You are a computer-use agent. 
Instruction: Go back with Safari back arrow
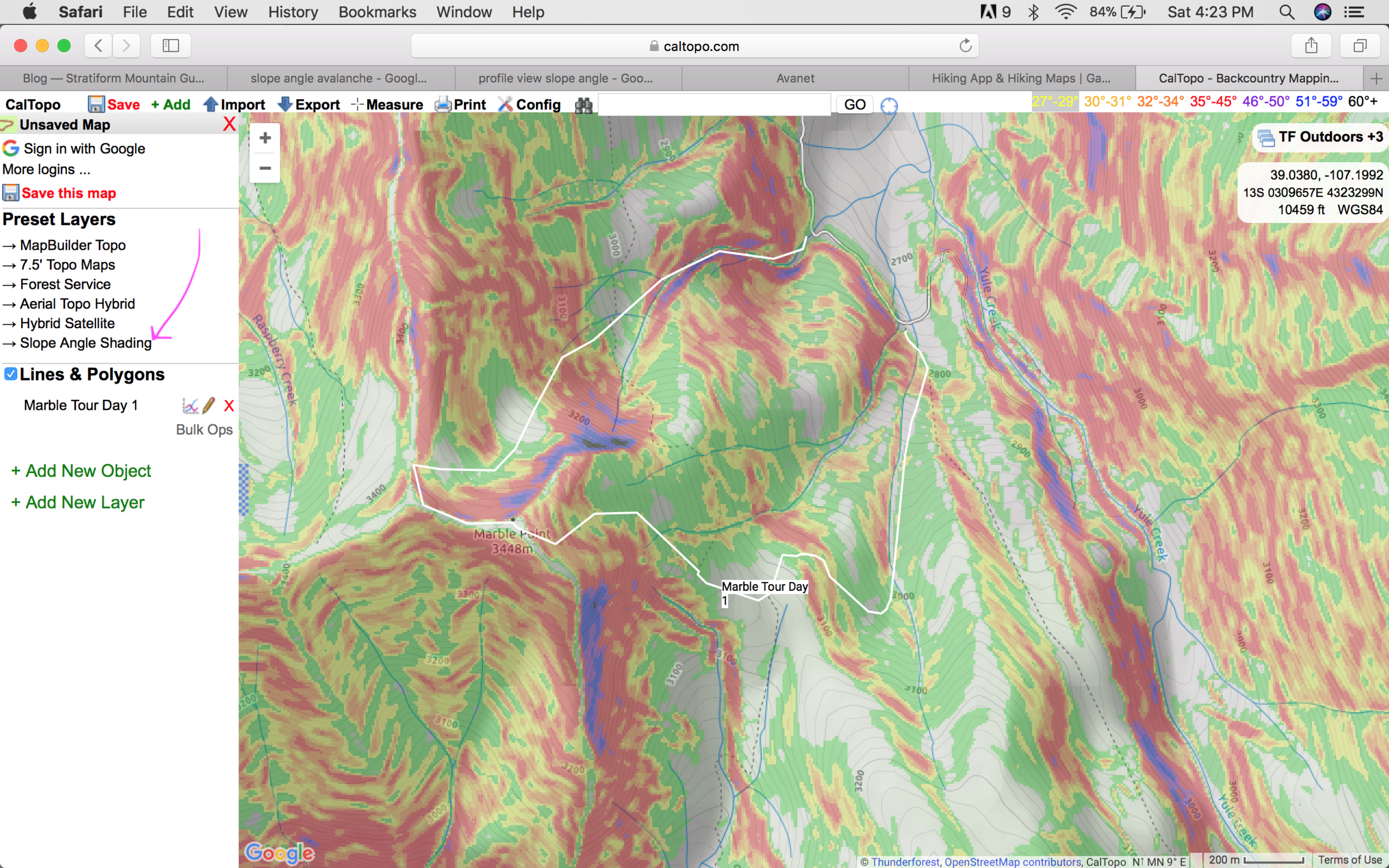pyautogui.click(x=98, y=46)
